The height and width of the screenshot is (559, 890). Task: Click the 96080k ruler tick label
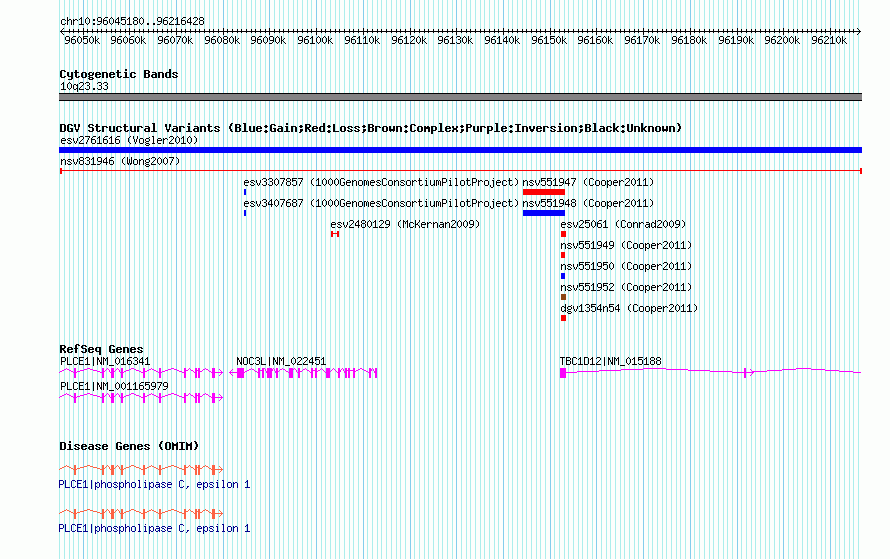click(x=222, y=40)
